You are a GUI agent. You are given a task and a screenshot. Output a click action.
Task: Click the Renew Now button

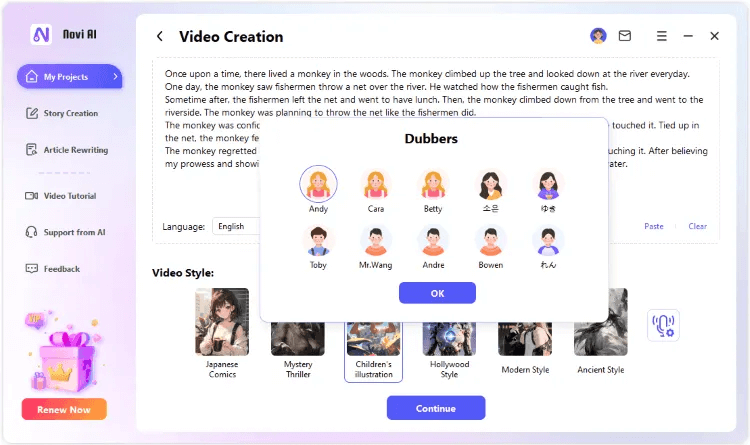pyautogui.click(x=64, y=409)
